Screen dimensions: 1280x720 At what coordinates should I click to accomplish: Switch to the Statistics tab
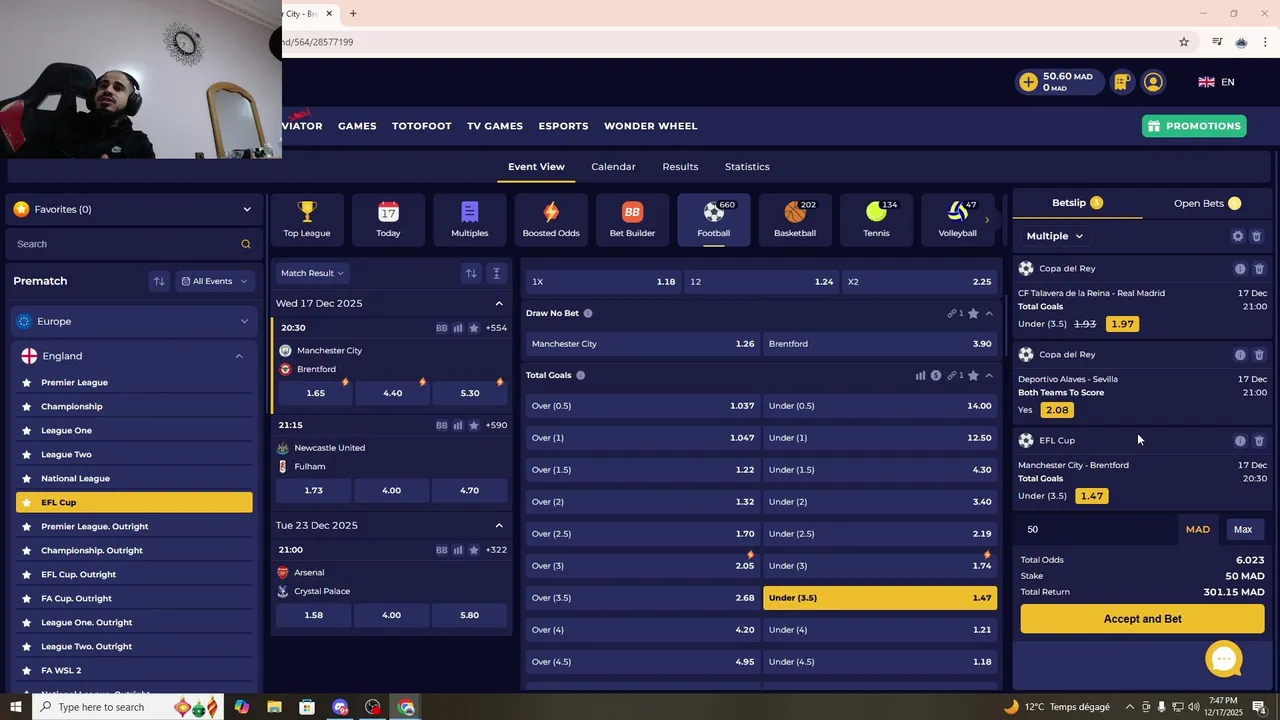pyautogui.click(x=747, y=167)
